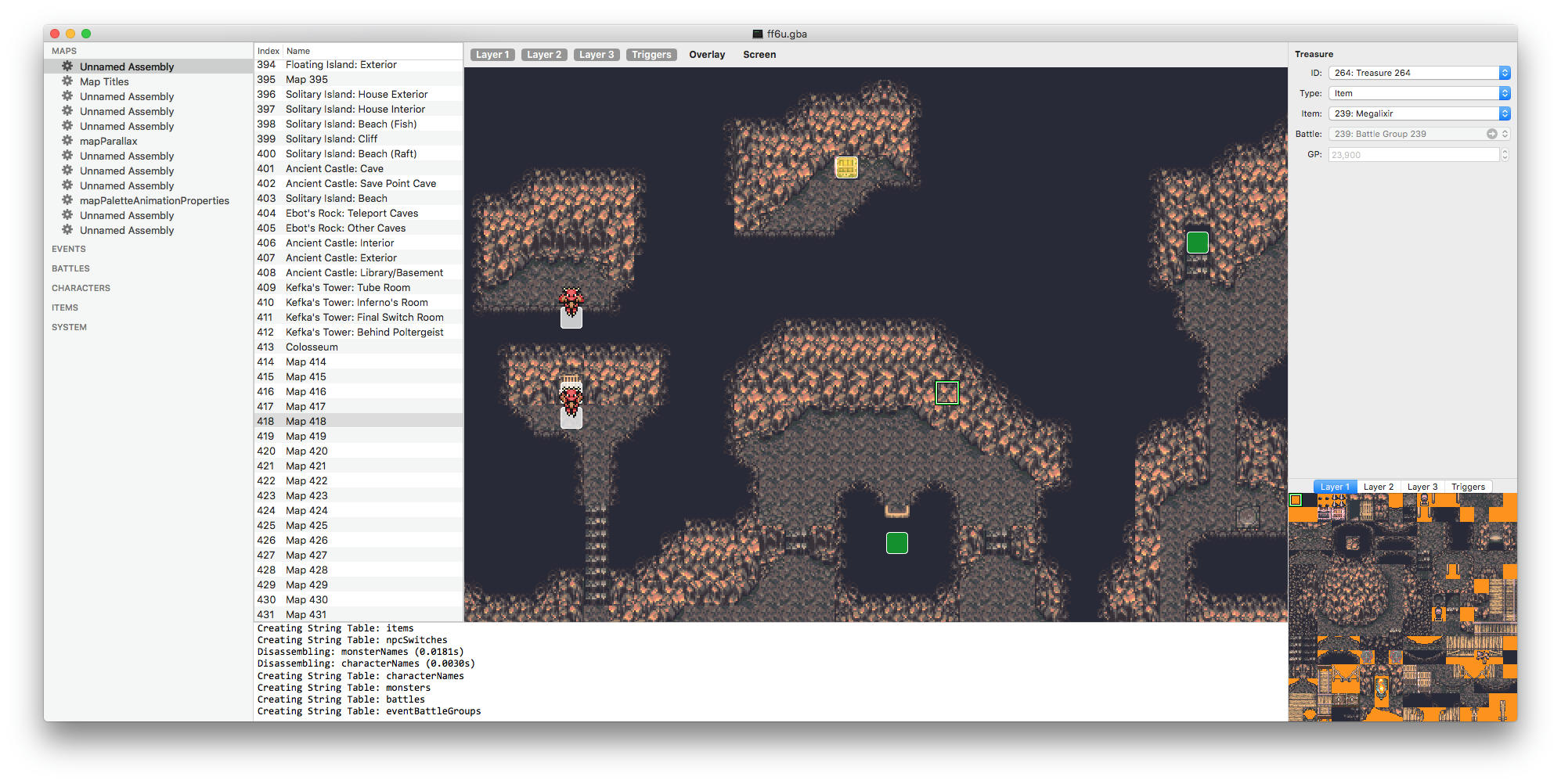This screenshot has width=1561, height=784.
Task: Toggle Triggers visibility button
Action: [651, 55]
